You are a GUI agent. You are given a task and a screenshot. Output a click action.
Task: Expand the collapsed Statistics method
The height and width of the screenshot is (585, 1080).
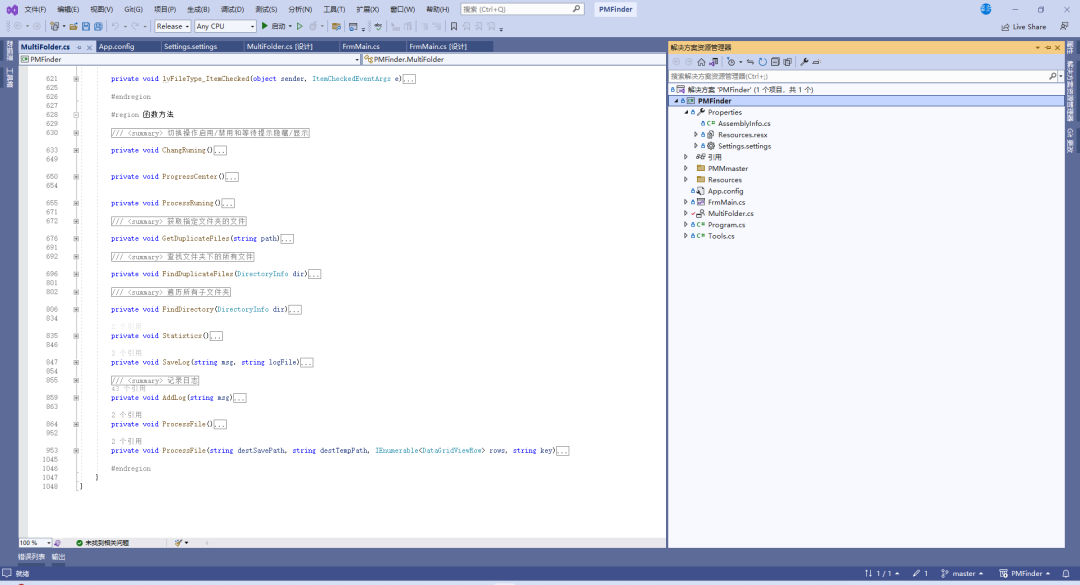76,336
